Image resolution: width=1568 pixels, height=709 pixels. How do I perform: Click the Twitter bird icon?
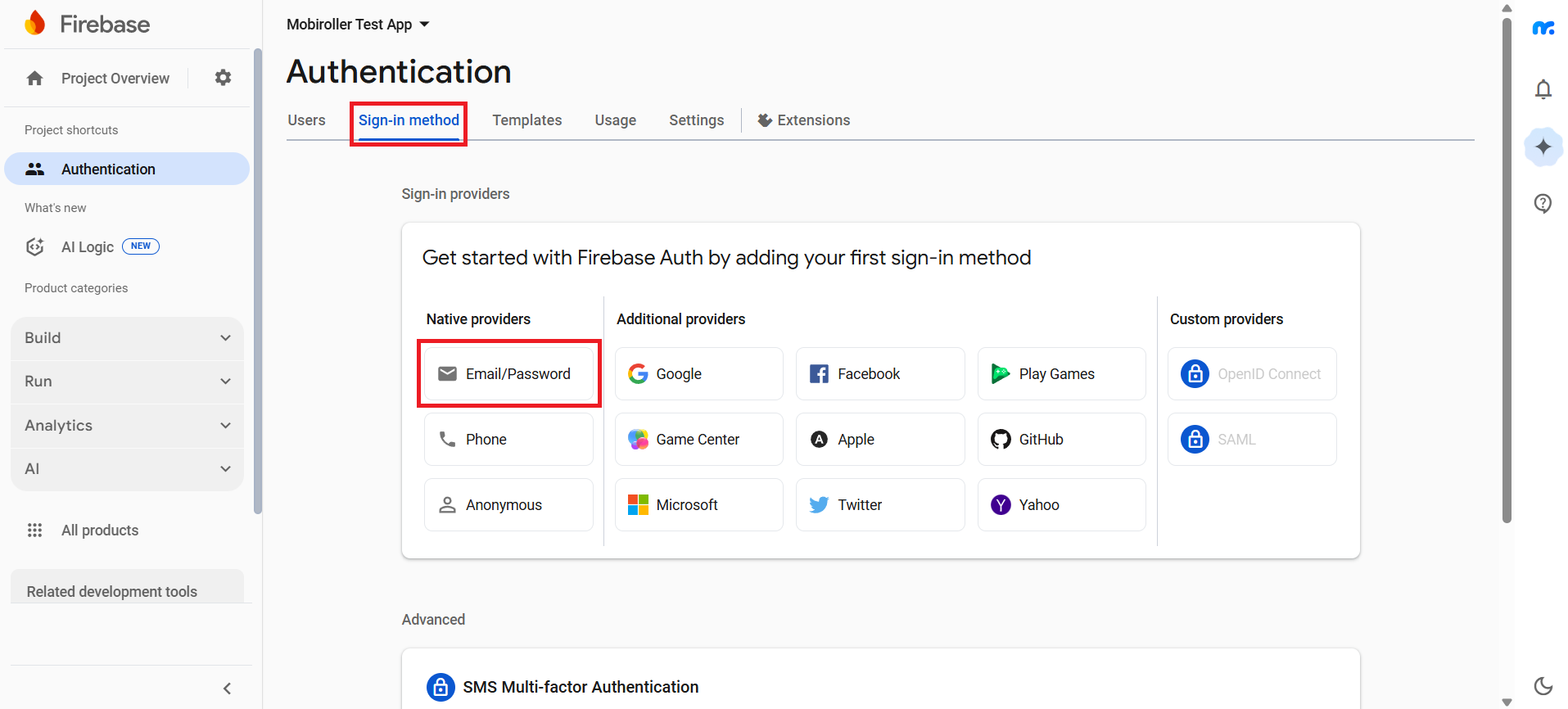tap(819, 505)
